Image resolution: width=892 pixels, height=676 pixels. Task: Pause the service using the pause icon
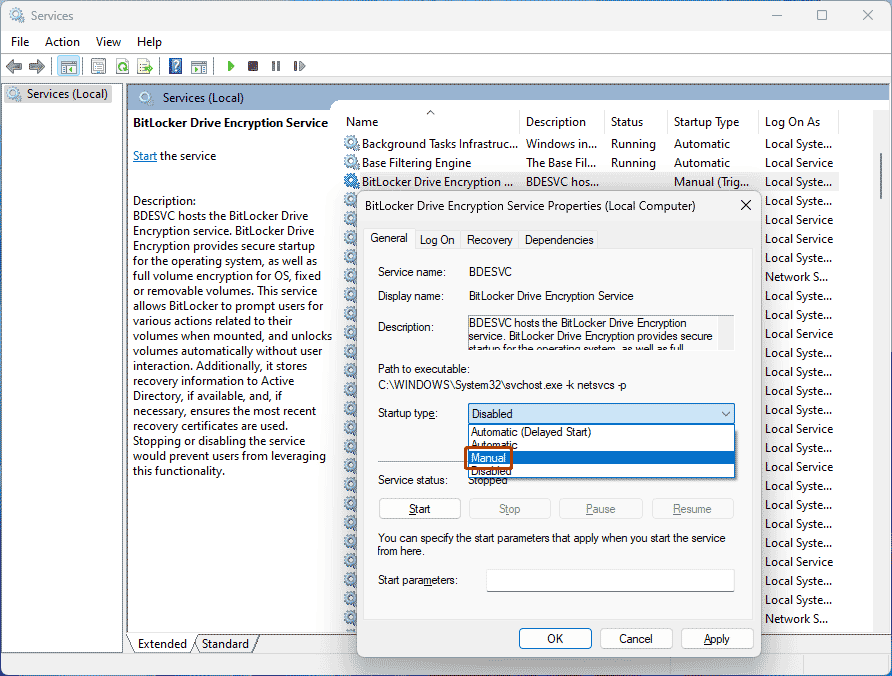click(276, 66)
